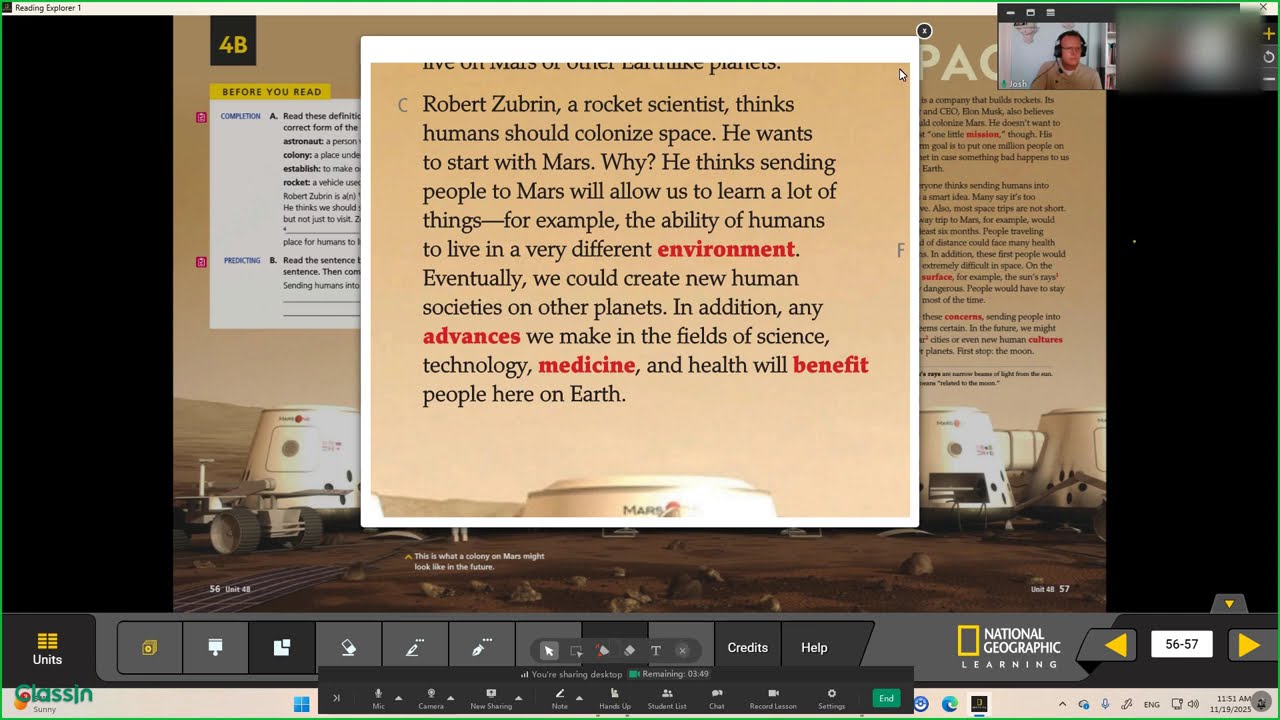The width and height of the screenshot is (1280, 720).
Task: Select the eraser tool in book toolbar
Action: tap(348, 648)
